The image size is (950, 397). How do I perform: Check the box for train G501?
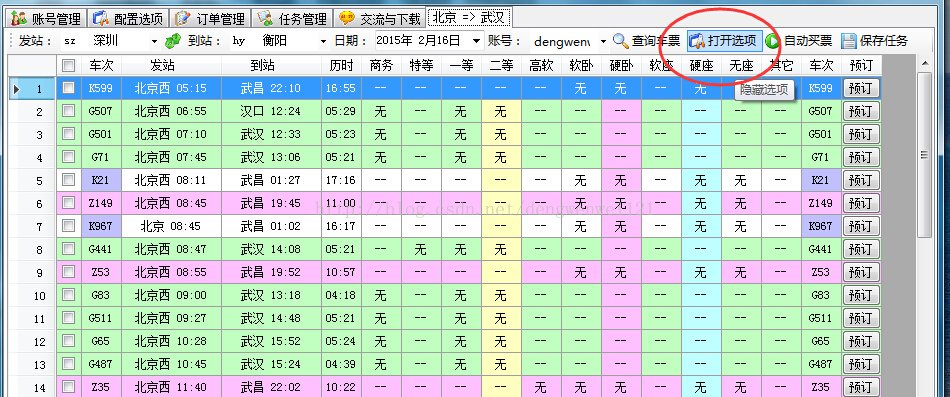(x=69, y=134)
